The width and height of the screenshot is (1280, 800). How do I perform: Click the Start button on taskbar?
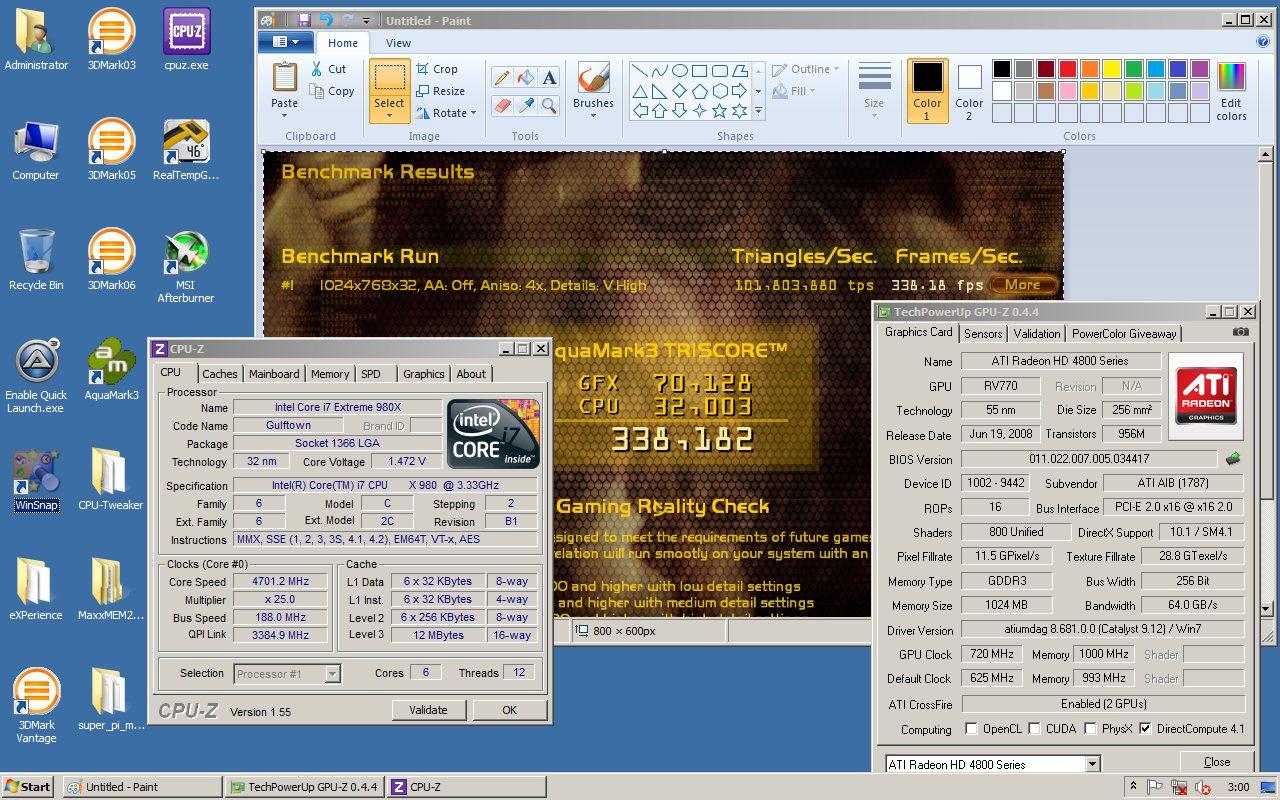tap(28, 787)
